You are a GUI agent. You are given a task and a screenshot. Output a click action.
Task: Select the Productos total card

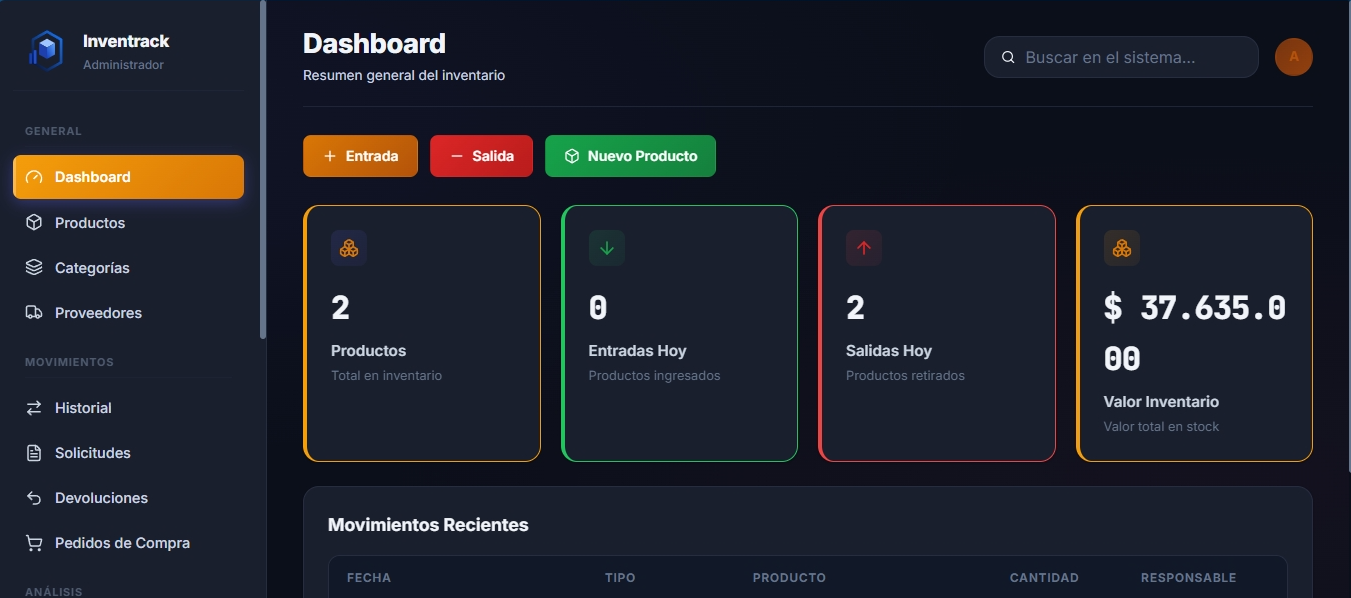coord(422,333)
